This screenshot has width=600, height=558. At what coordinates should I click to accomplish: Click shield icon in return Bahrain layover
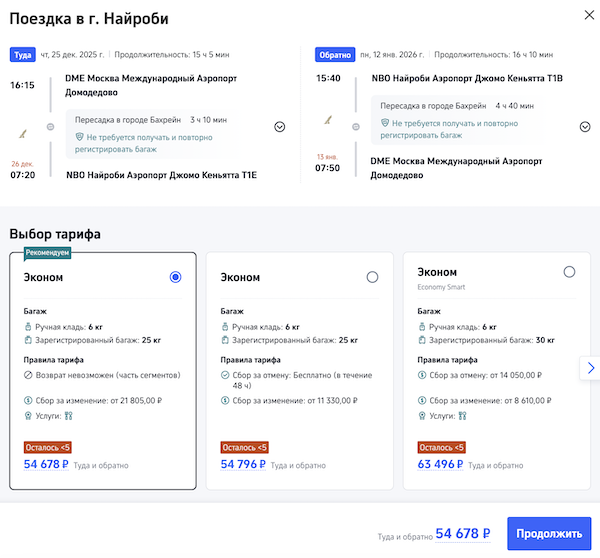click(385, 122)
